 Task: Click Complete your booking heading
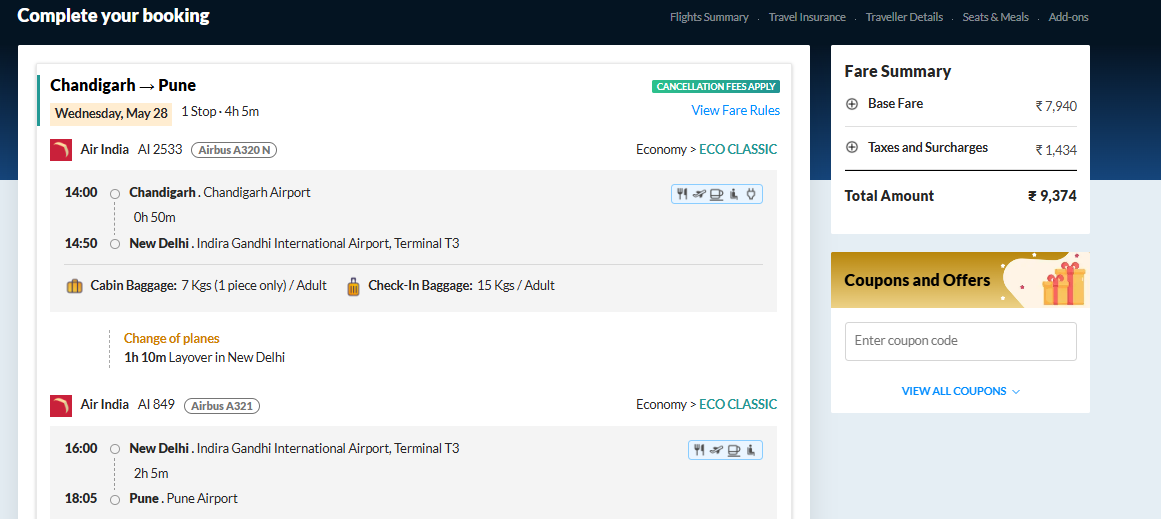coord(113,16)
